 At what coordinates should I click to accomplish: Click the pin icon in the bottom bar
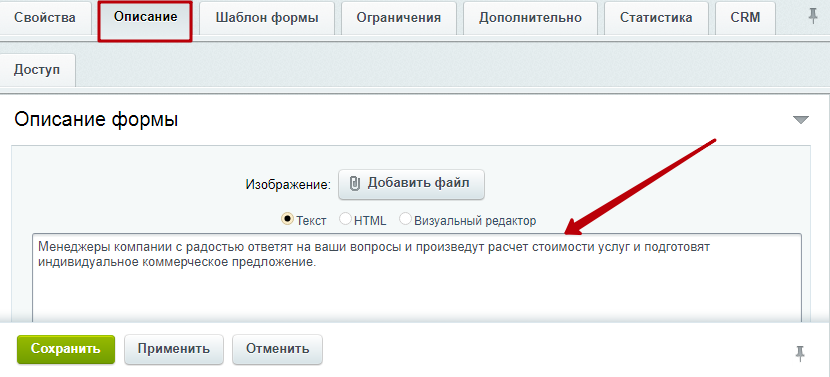(x=800, y=353)
